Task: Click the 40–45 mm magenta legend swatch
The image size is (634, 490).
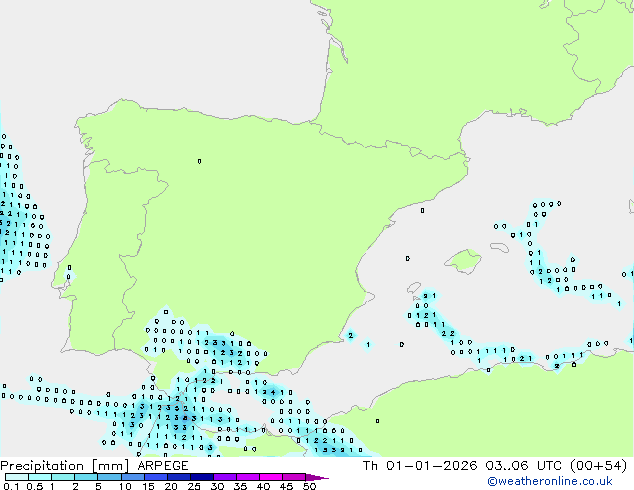Action: coord(271,477)
